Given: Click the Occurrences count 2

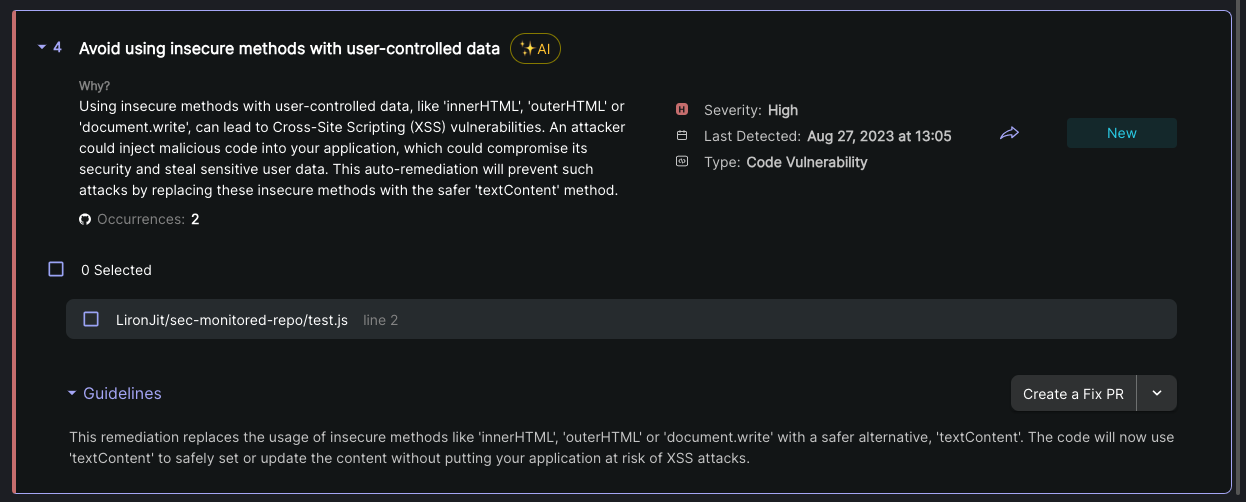Looking at the screenshot, I should tap(195, 219).
